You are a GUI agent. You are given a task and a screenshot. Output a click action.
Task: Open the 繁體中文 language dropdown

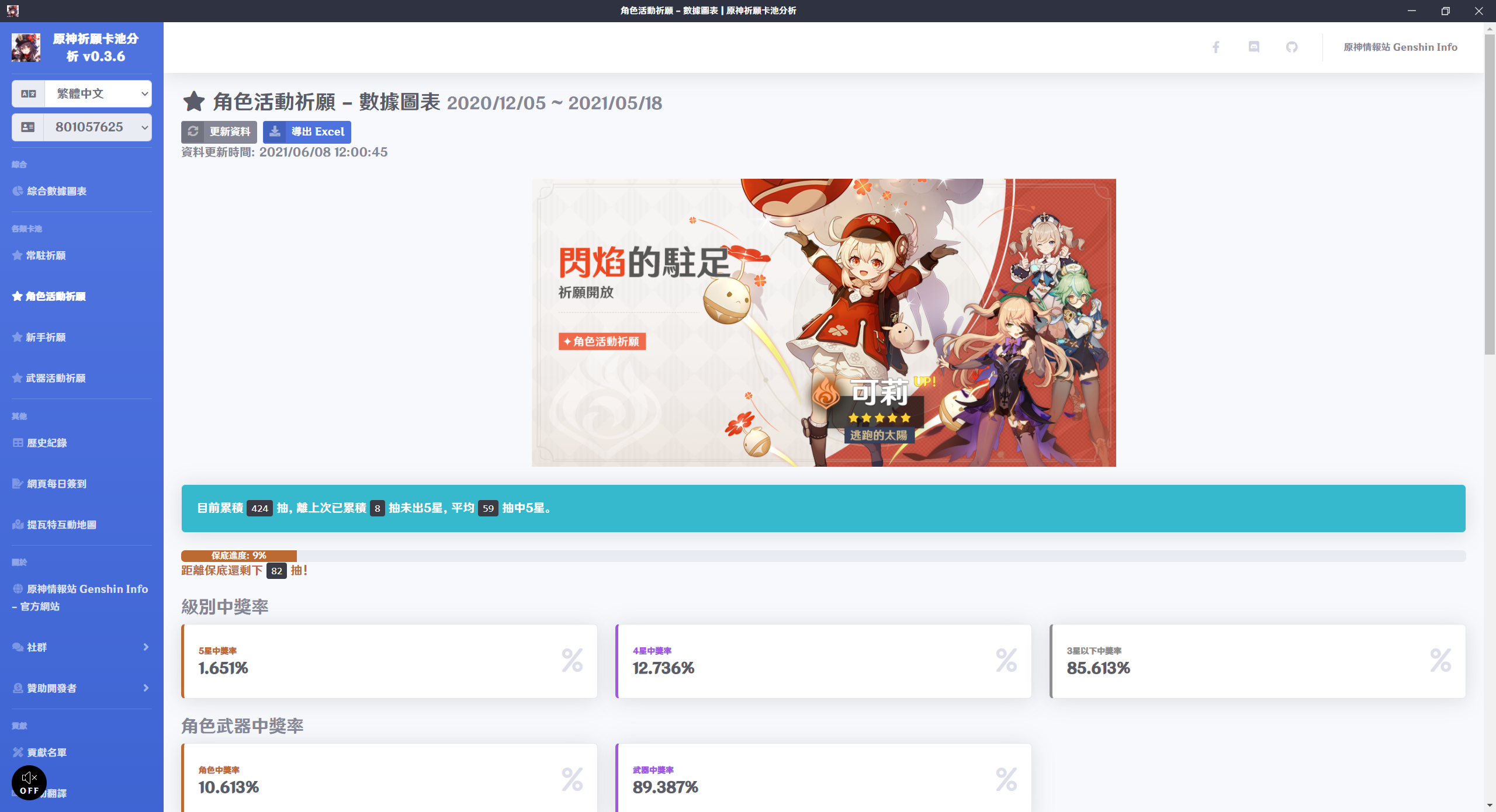(97, 93)
